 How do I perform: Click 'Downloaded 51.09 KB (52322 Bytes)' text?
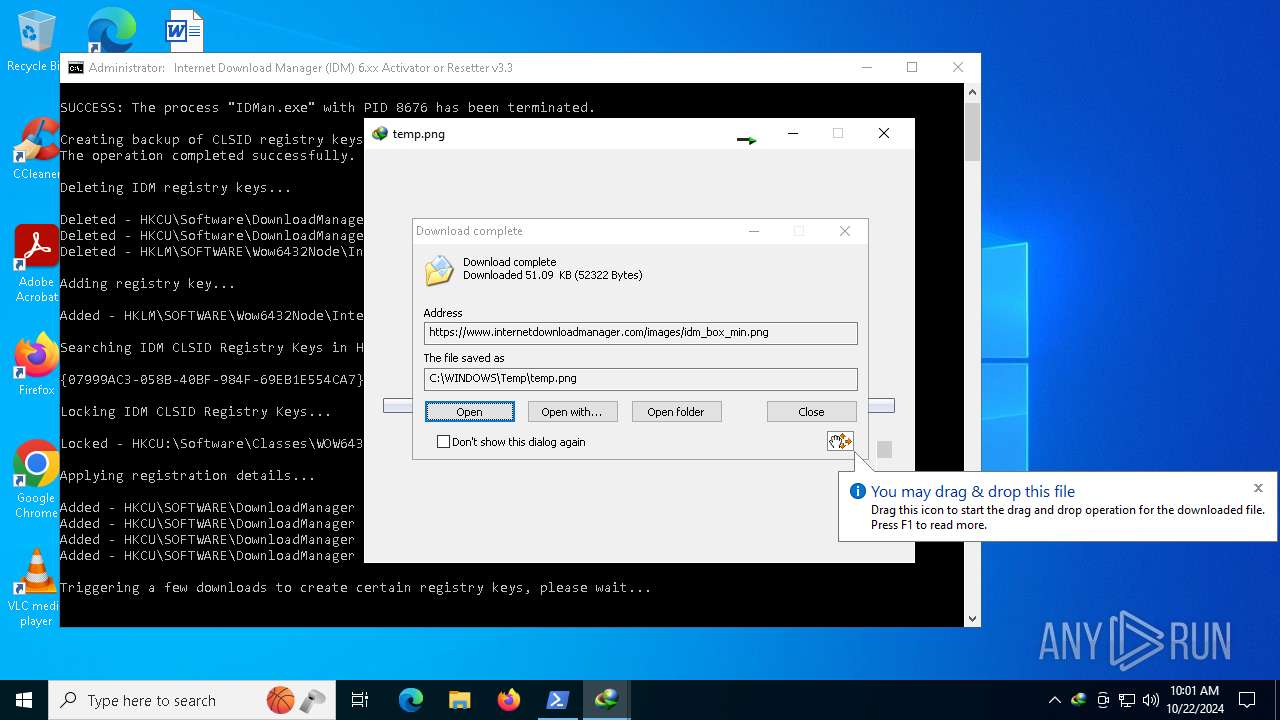[x=553, y=275]
